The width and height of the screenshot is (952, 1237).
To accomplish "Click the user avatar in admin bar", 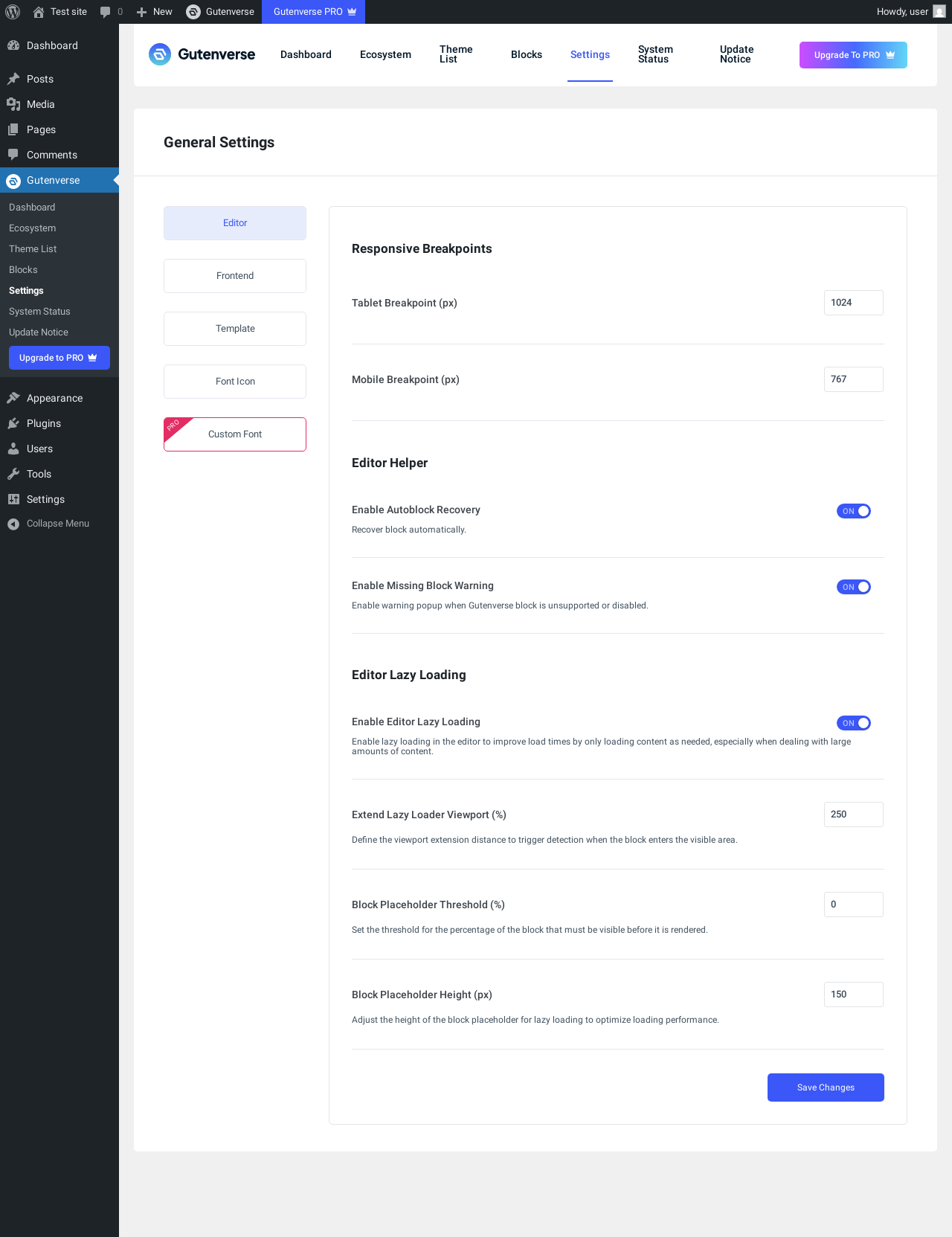I will click(939, 12).
